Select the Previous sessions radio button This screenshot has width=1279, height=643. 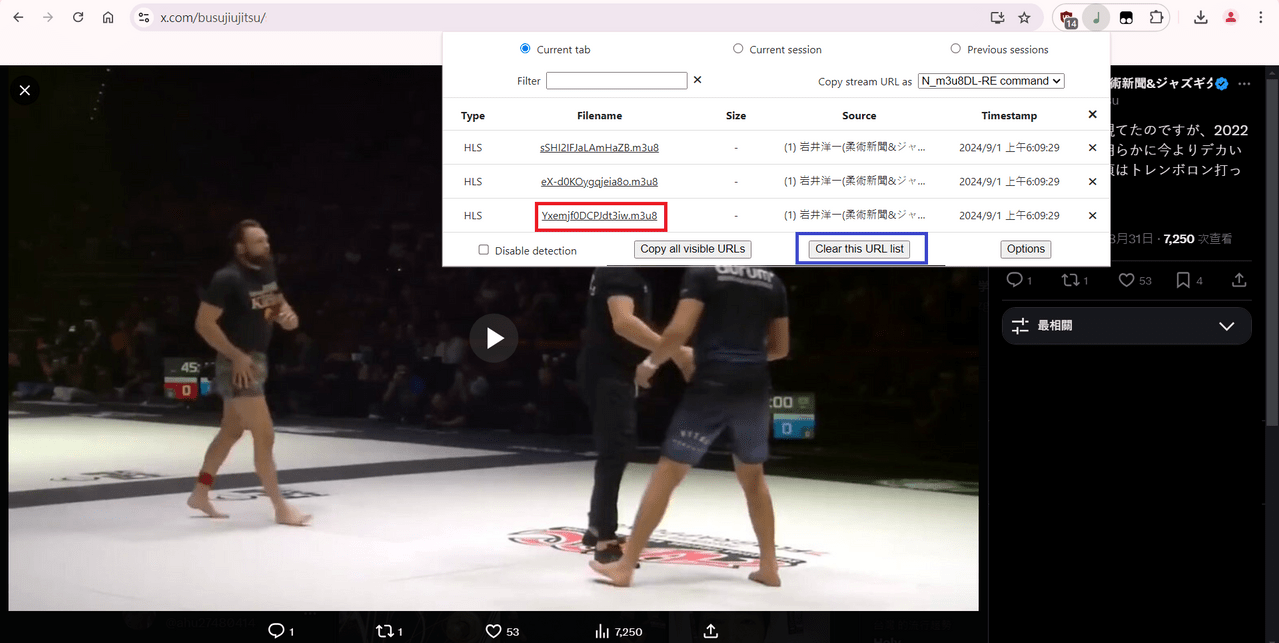pos(955,48)
